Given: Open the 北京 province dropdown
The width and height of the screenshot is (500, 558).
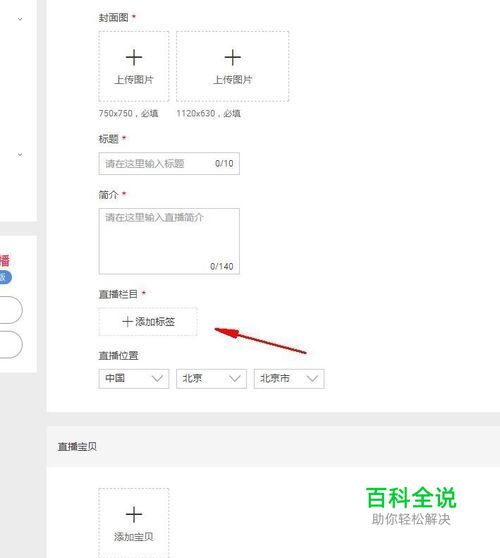Looking at the screenshot, I should [211, 379].
